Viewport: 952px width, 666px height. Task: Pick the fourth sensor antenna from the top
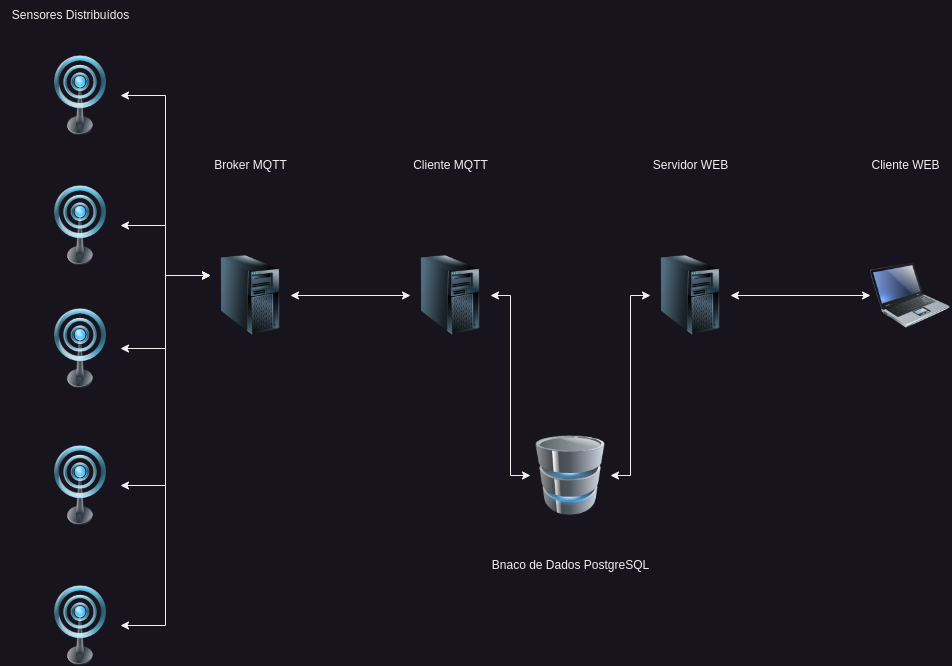point(80,484)
